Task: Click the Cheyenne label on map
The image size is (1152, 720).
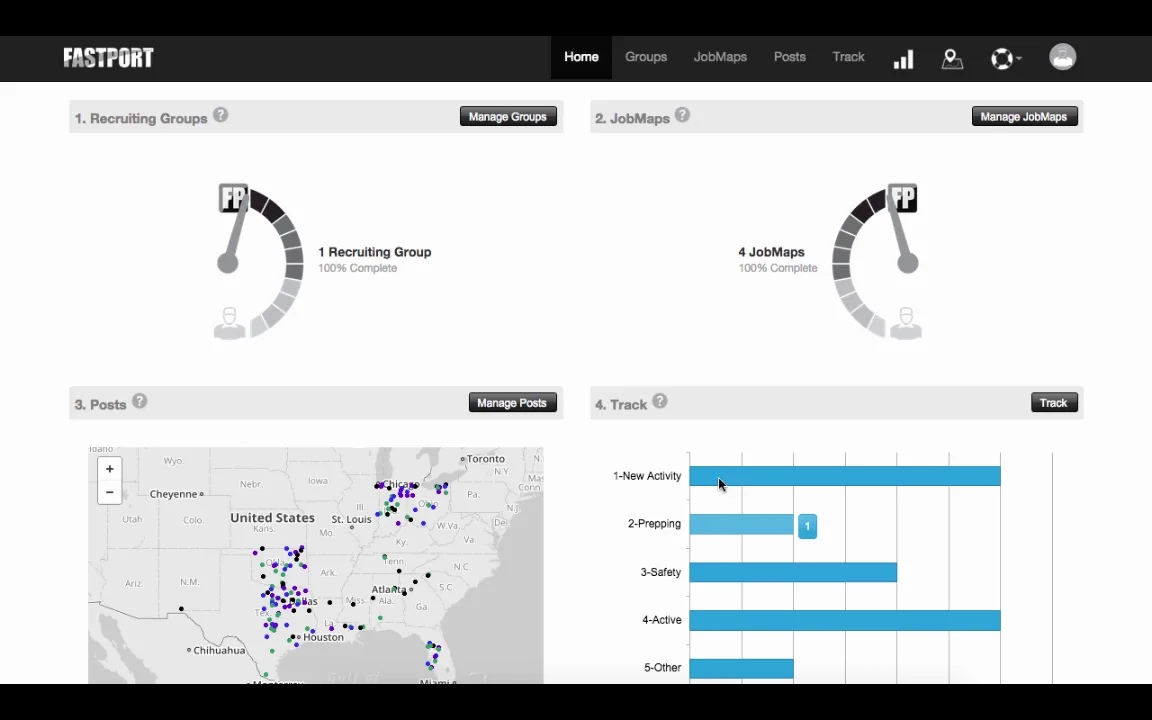Action: point(173,494)
